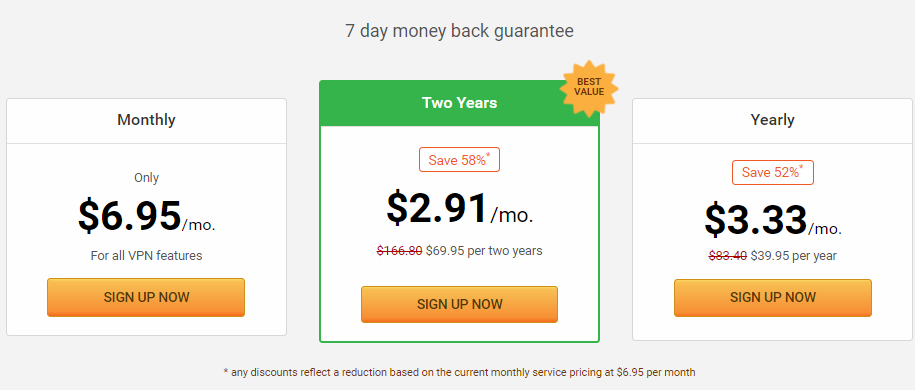Click the crossed-out $166.80 price

point(399,251)
